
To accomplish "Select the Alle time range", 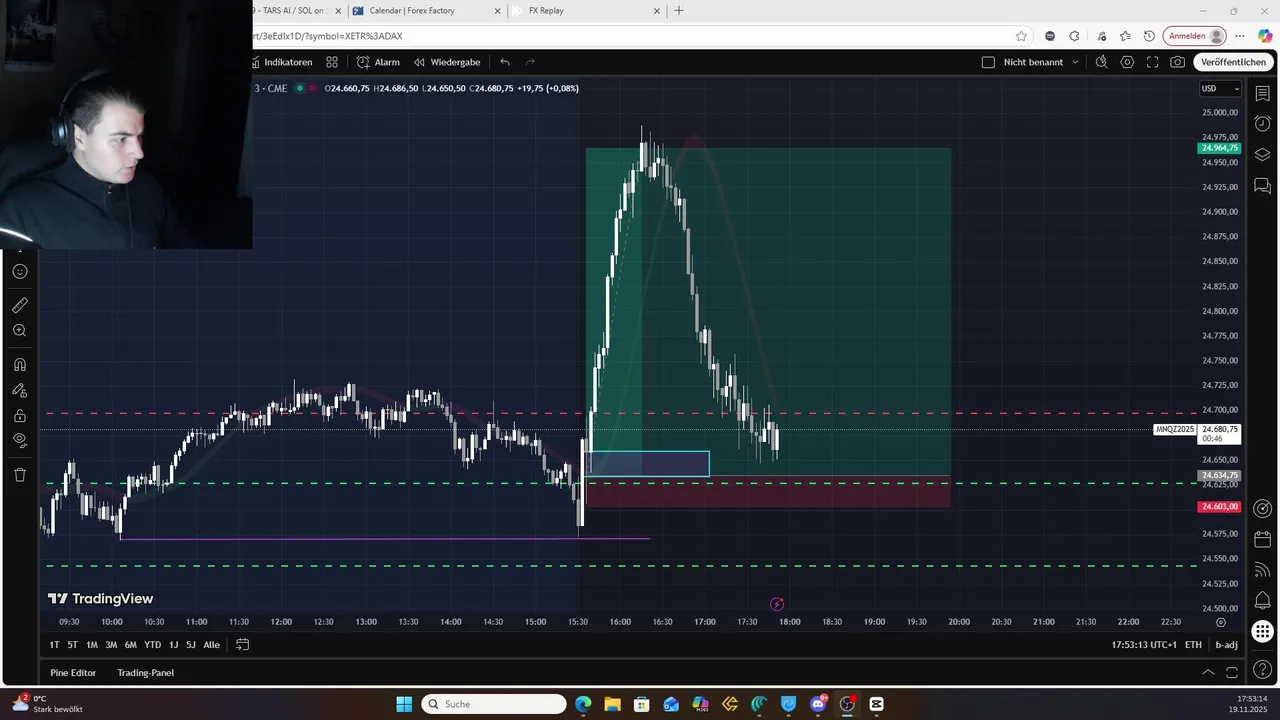I will click(212, 645).
